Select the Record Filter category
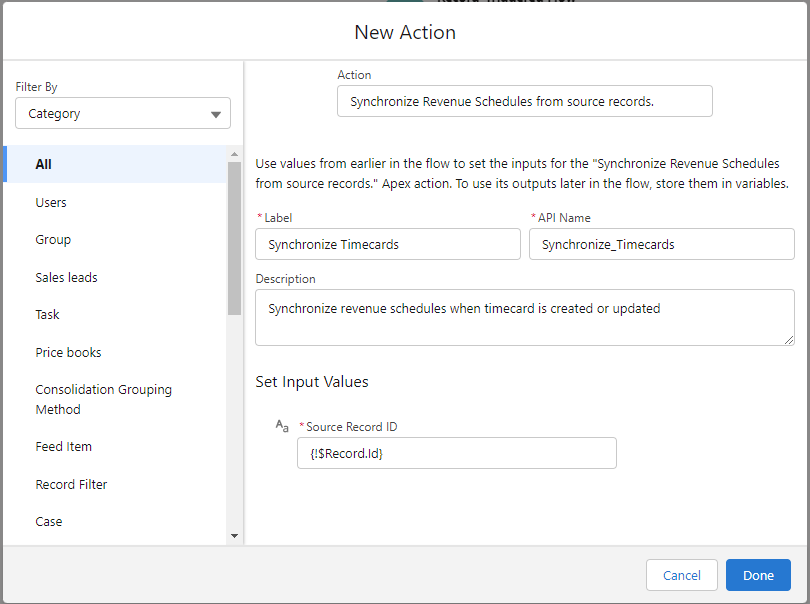 pos(71,484)
